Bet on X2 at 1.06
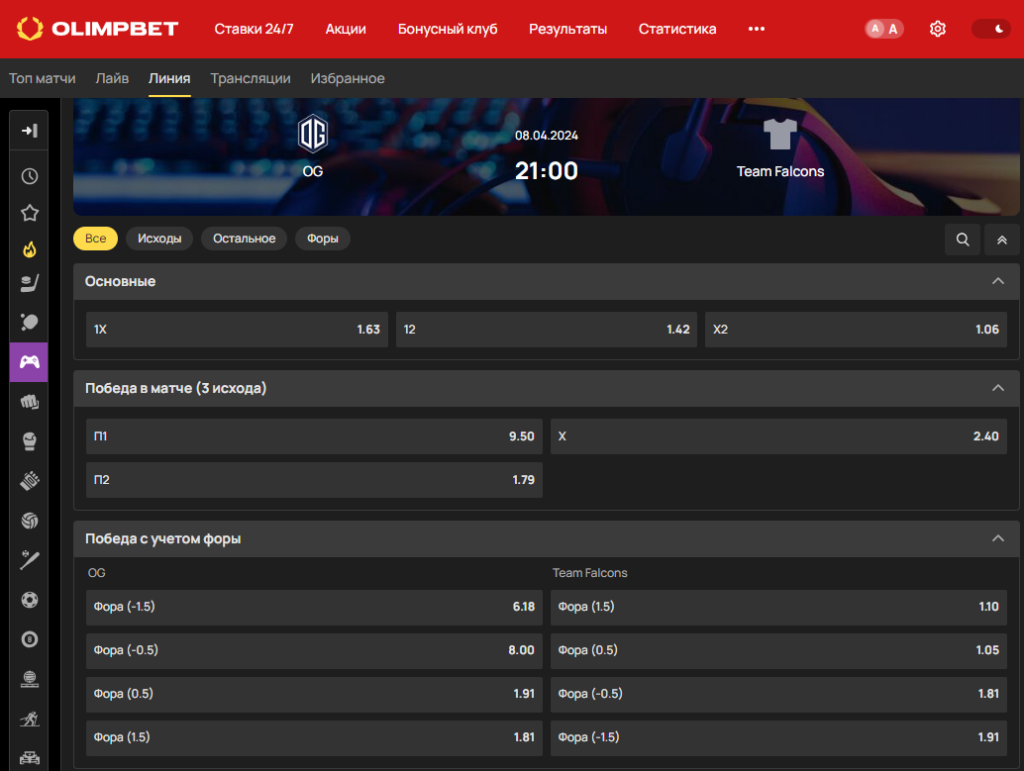The height and width of the screenshot is (771, 1024). (856, 330)
